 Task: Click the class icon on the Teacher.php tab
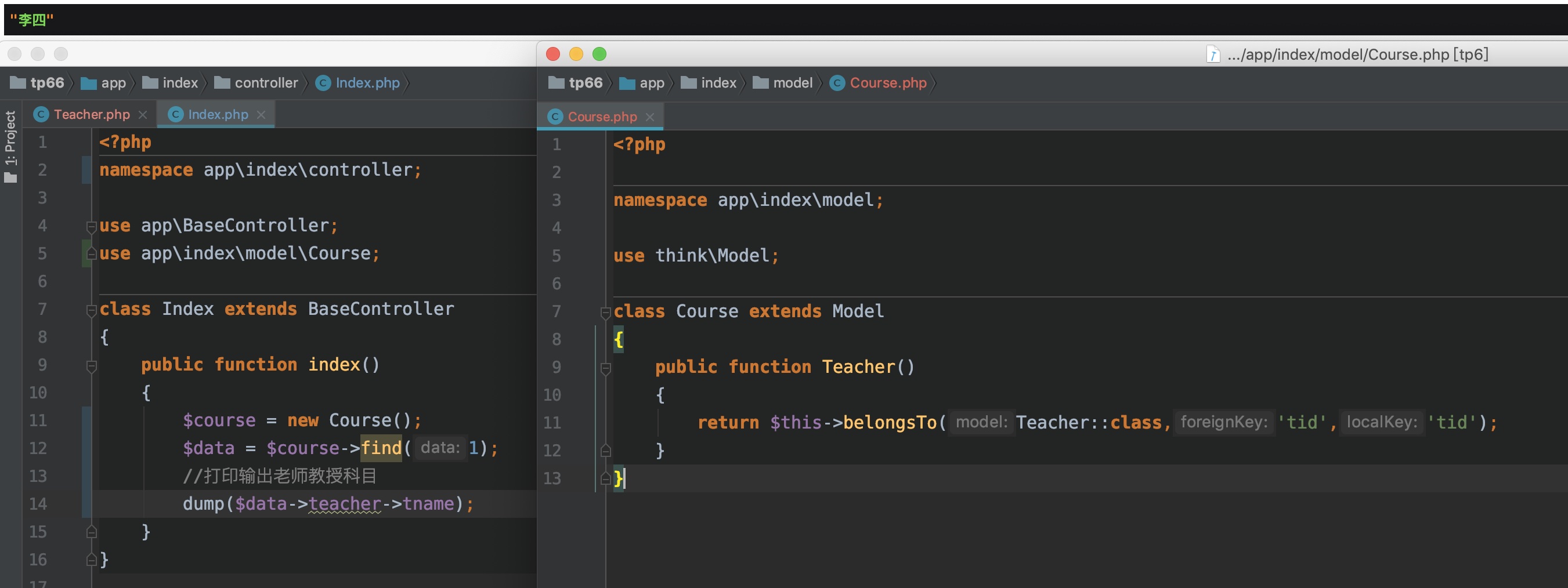pos(41,114)
